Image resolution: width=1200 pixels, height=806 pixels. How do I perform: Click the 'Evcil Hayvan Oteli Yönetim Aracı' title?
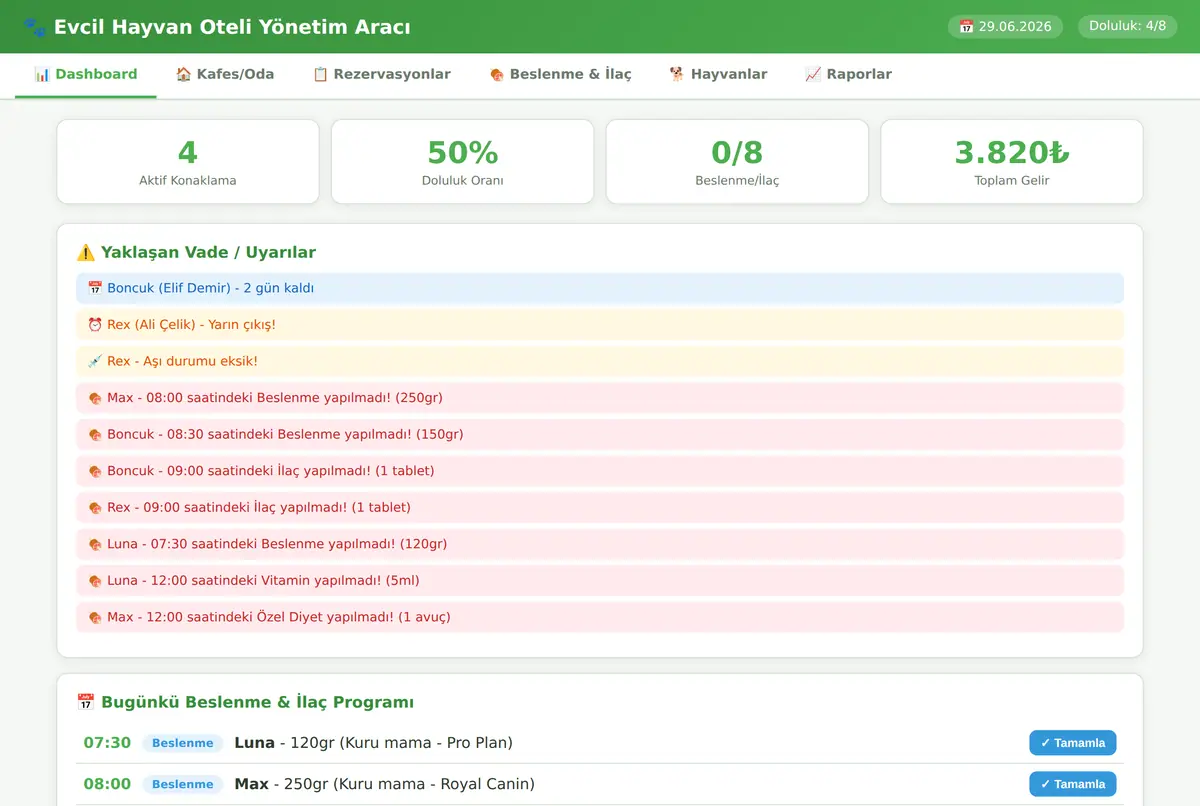coord(232,27)
